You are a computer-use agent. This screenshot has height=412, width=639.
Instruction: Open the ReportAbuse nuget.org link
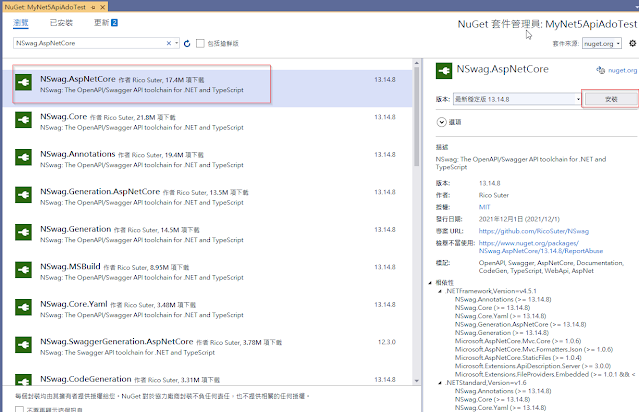click(541, 247)
